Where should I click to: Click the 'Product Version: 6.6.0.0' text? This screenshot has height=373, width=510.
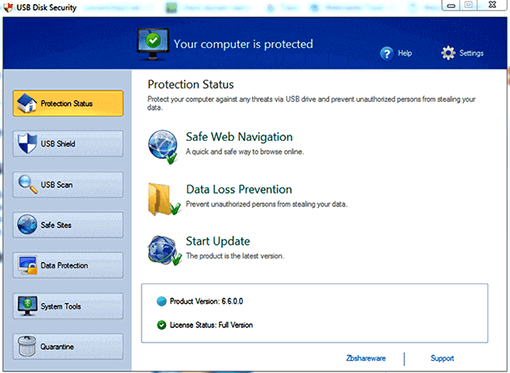pyautogui.click(x=206, y=301)
